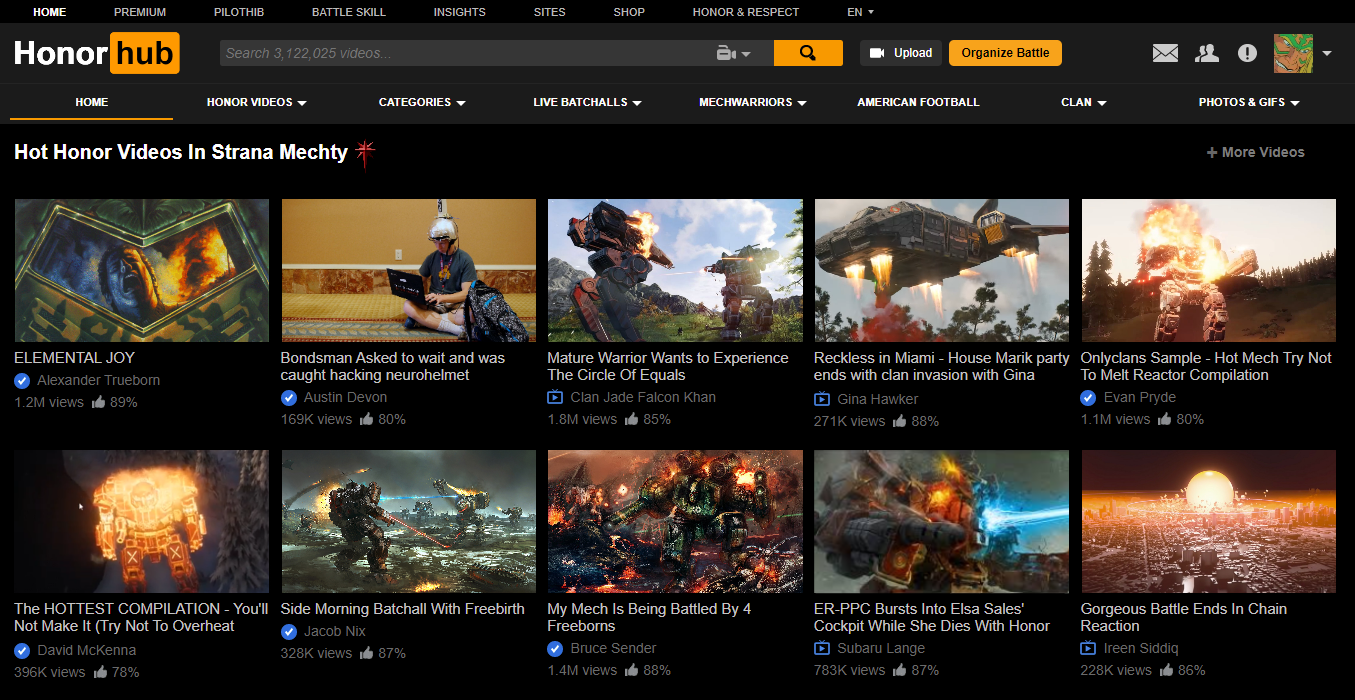The image size is (1355, 700).
Task: Open the EN language dropdown
Action: (x=860, y=12)
